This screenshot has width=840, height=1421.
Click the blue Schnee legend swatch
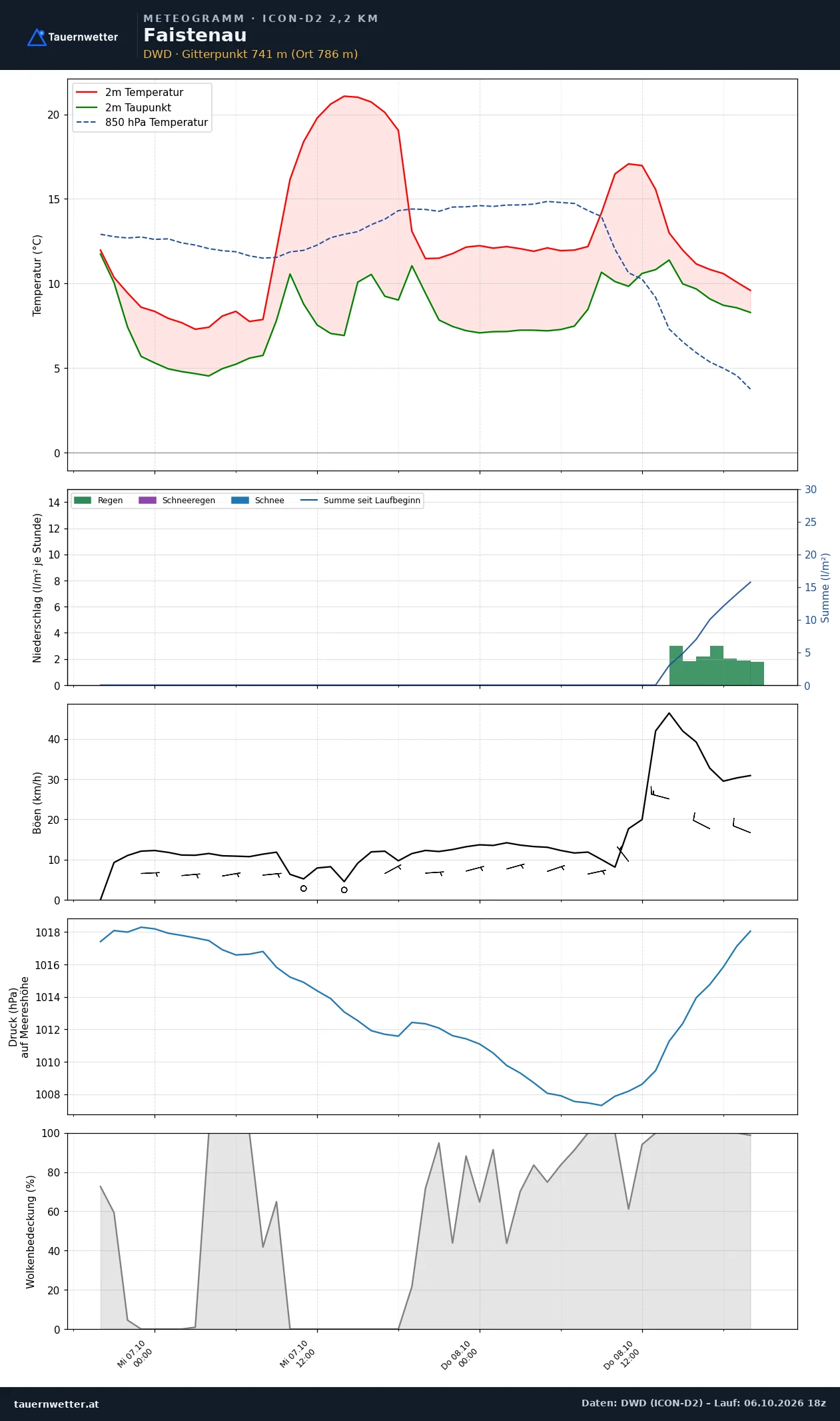point(240,501)
